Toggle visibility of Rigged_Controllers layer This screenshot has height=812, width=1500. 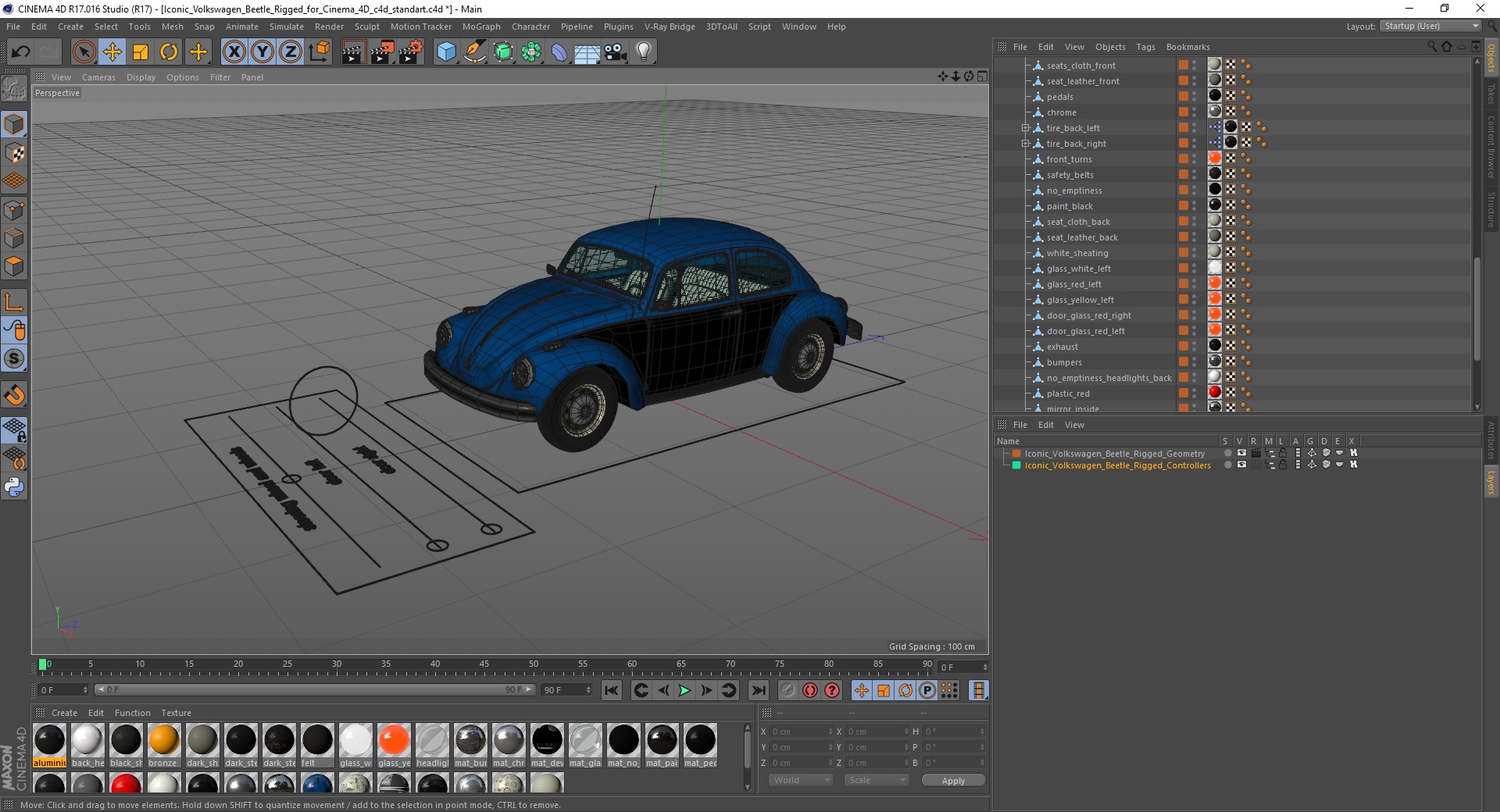pos(1241,465)
